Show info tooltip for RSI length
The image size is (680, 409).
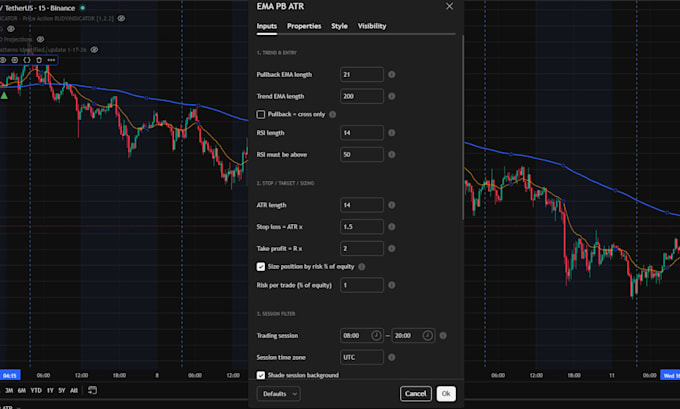[x=392, y=133]
